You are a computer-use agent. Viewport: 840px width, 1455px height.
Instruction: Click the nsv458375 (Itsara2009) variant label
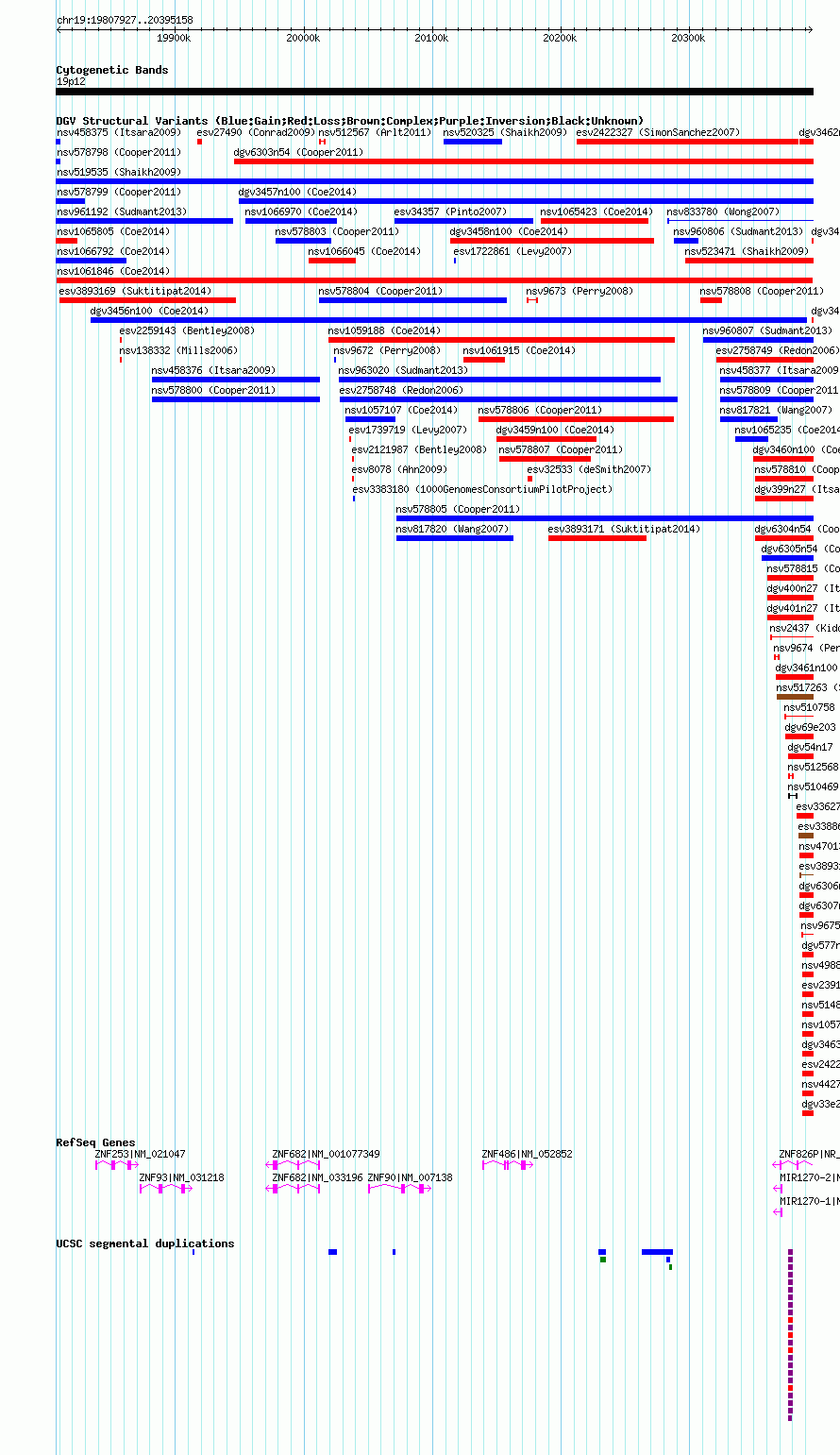point(119,132)
